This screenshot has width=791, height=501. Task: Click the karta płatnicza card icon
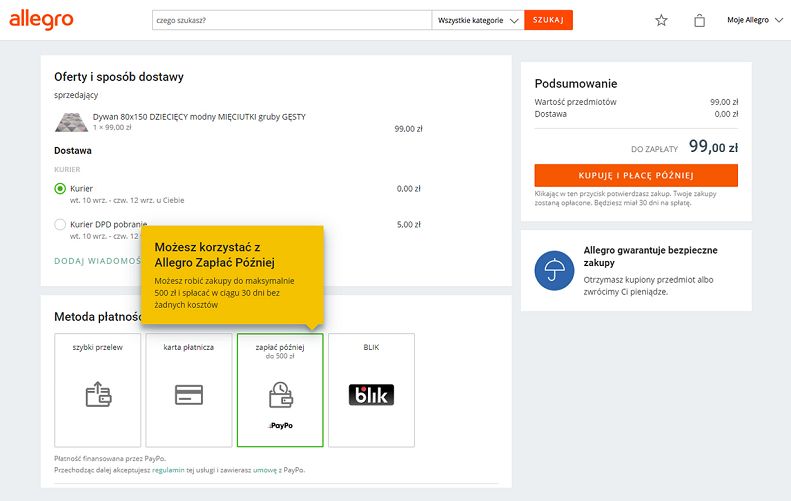(x=189, y=395)
